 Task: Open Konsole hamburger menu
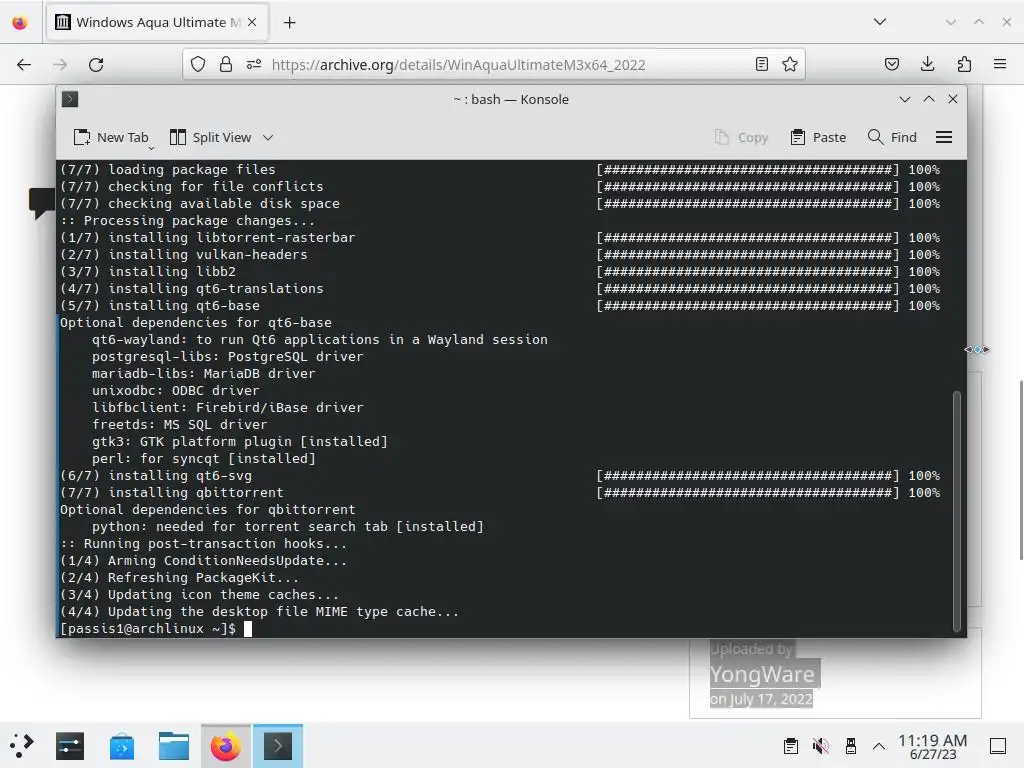click(x=944, y=138)
